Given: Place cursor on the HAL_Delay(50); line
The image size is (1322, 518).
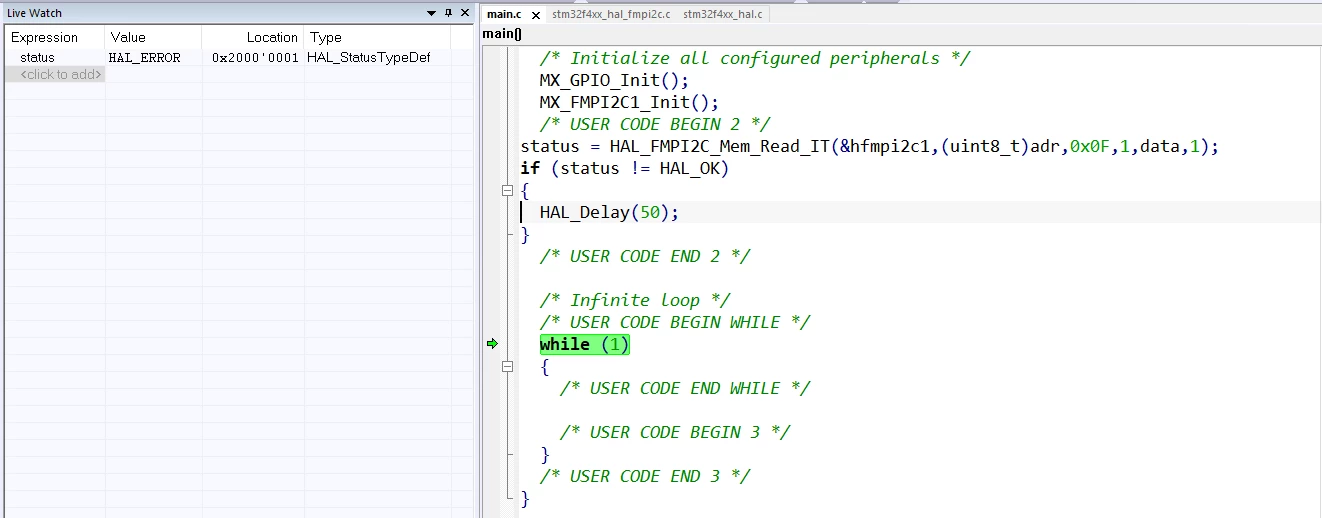Looking at the screenshot, I should [x=609, y=212].
